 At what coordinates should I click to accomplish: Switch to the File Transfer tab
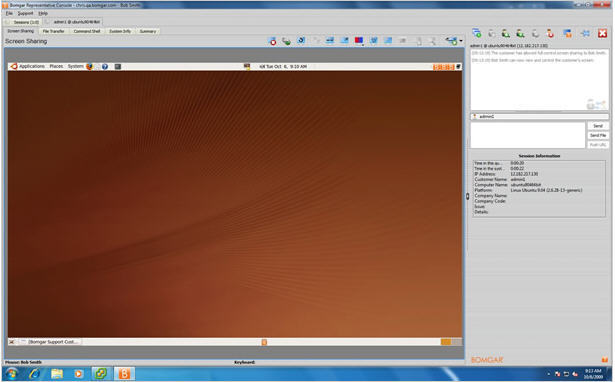click(53, 31)
